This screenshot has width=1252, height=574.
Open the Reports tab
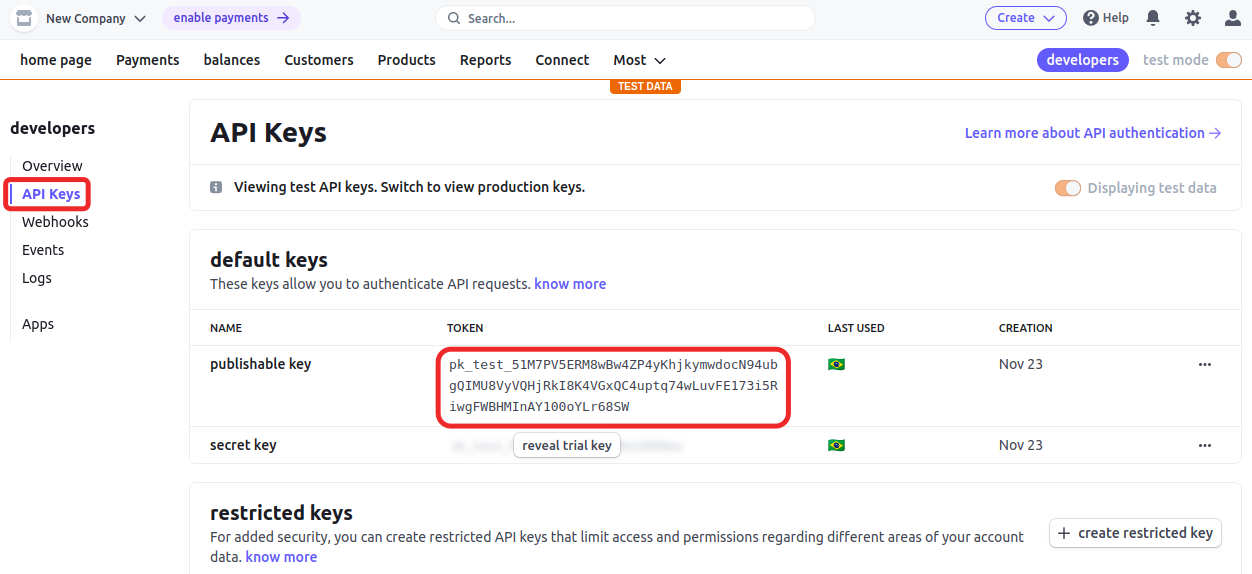(486, 60)
